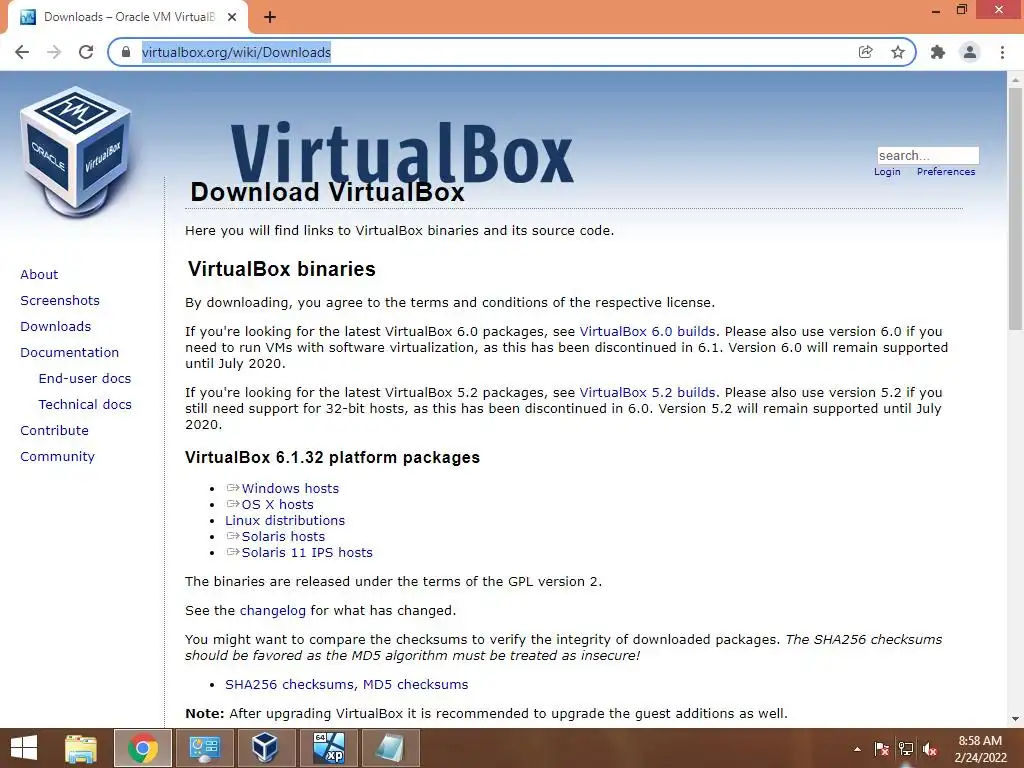The image size is (1024, 768).
Task: Click the network tray icon
Action: pyautogui.click(x=906, y=749)
